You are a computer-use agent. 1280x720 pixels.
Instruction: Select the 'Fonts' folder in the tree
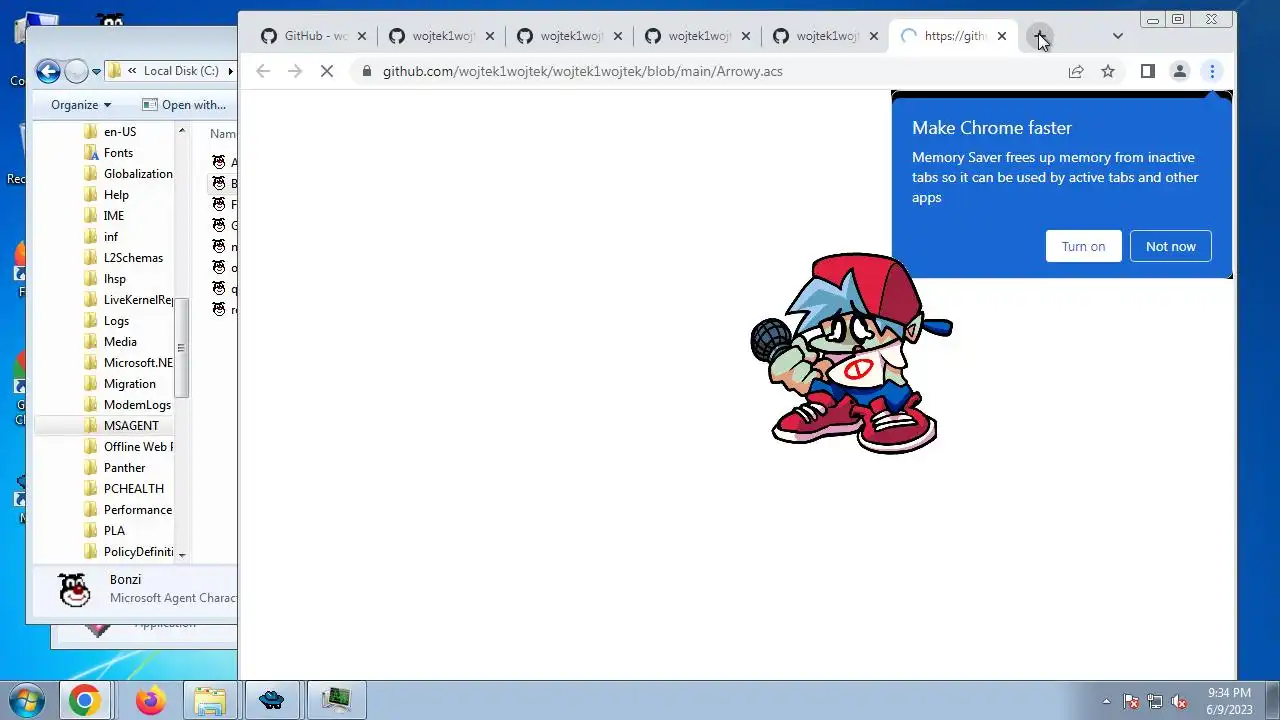pos(118,152)
